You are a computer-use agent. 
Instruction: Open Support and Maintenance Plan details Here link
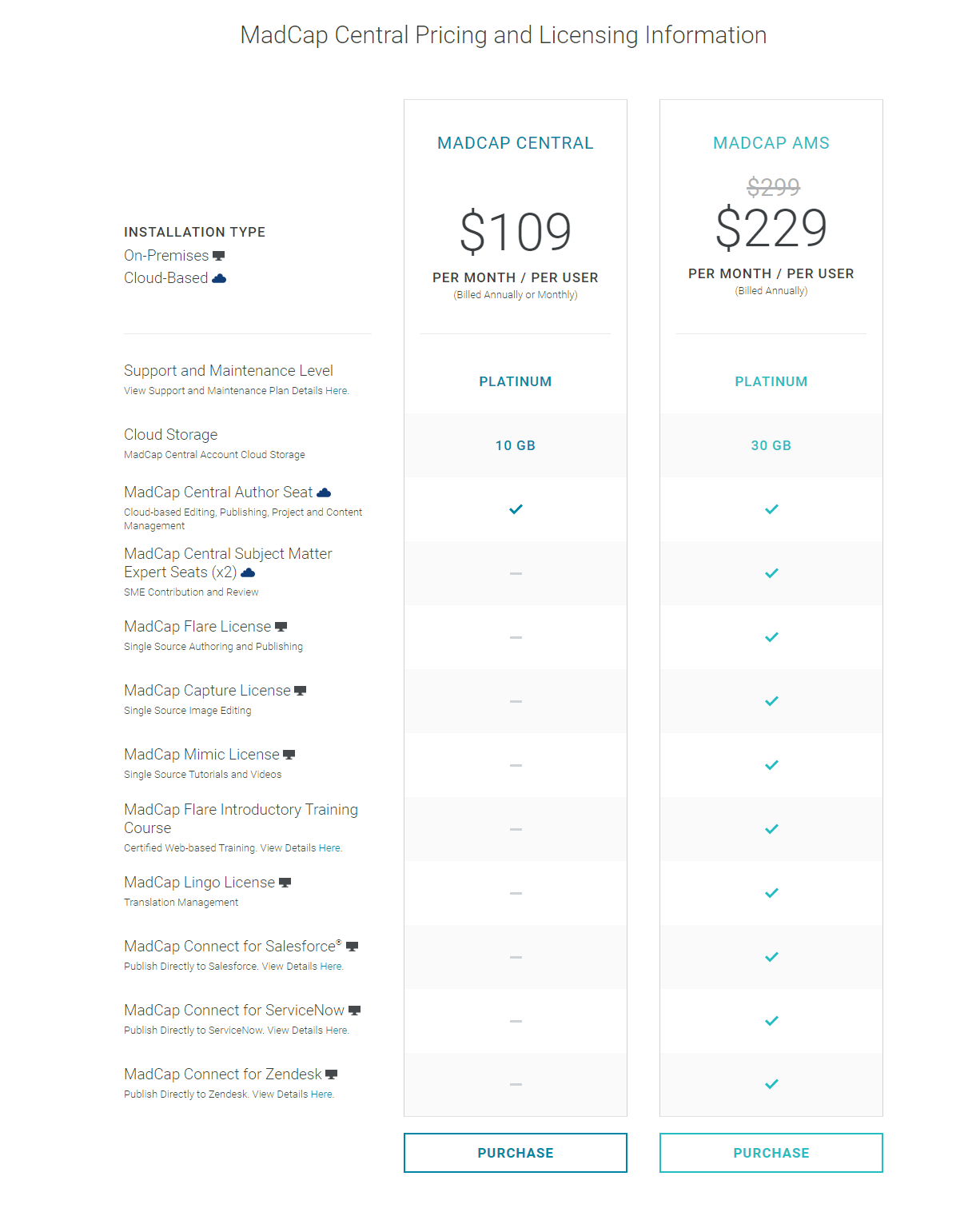[336, 391]
